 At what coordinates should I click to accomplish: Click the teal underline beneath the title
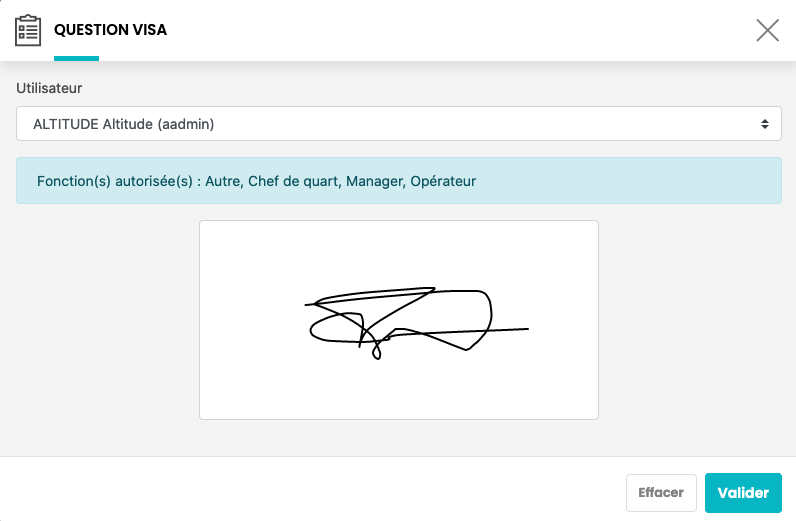(x=76, y=58)
